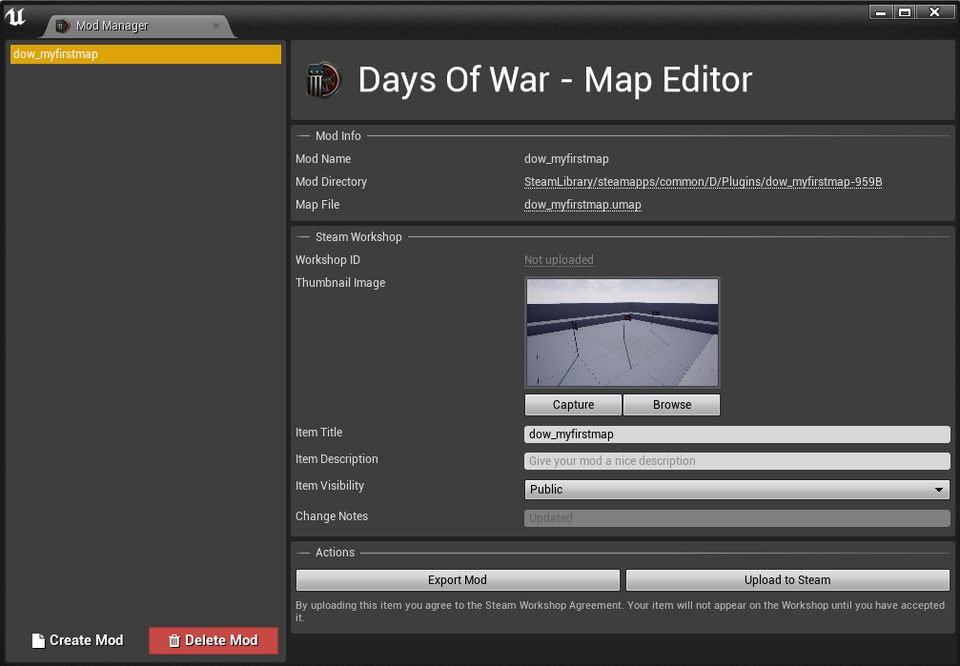The height and width of the screenshot is (666, 960).
Task: Click the Steam Workshop section header
Action: click(x=358, y=237)
